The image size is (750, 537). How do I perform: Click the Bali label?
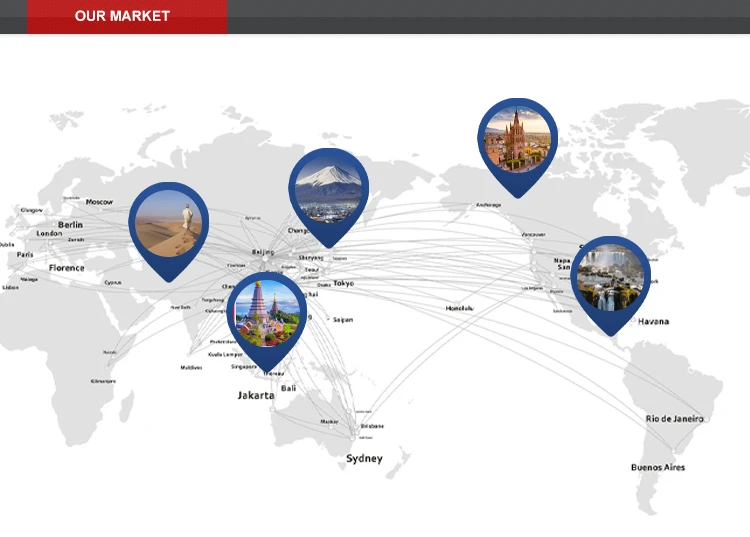(288, 388)
